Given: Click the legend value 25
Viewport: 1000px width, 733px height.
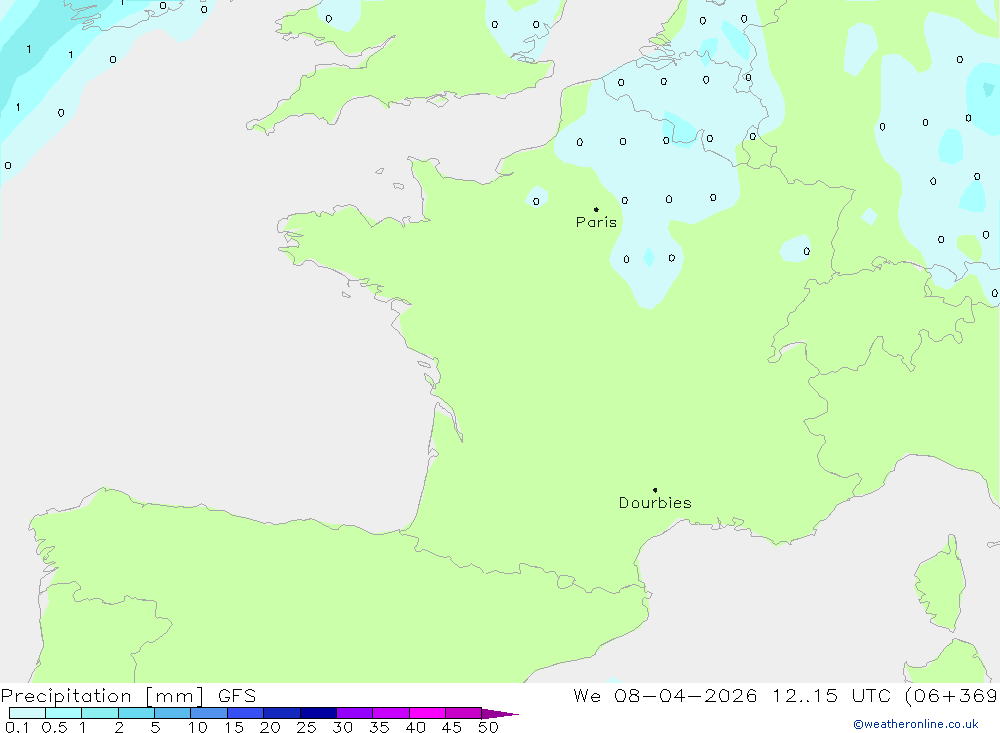Looking at the screenshot, I should point(306,727).
